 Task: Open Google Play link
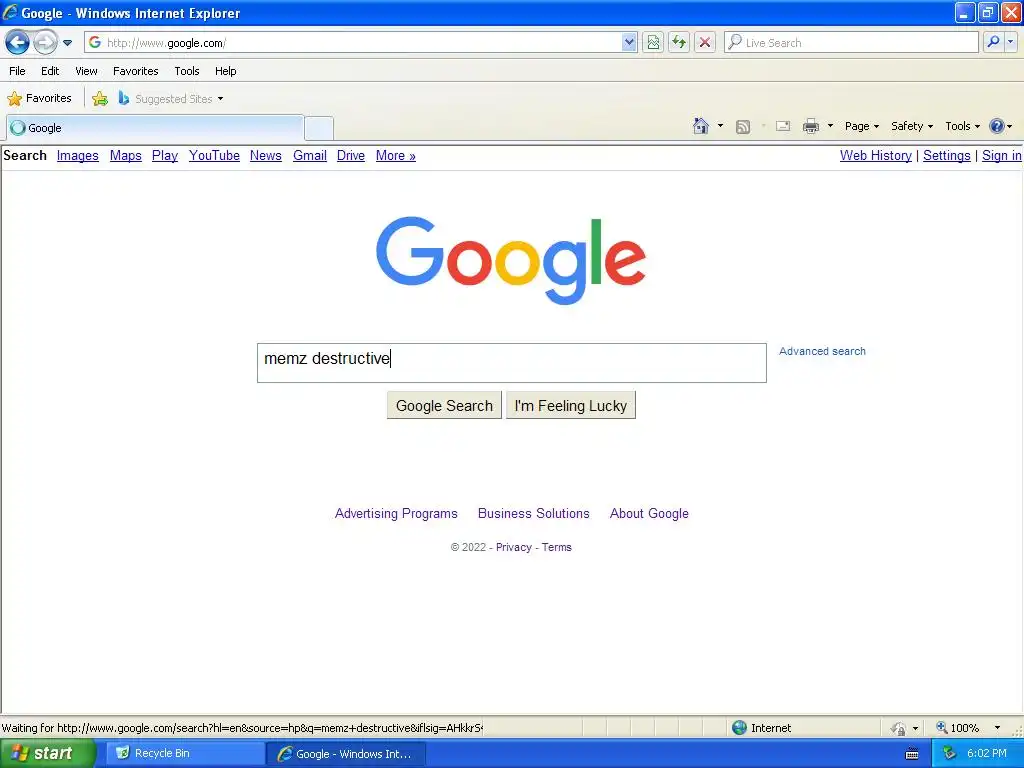point(165,155)
